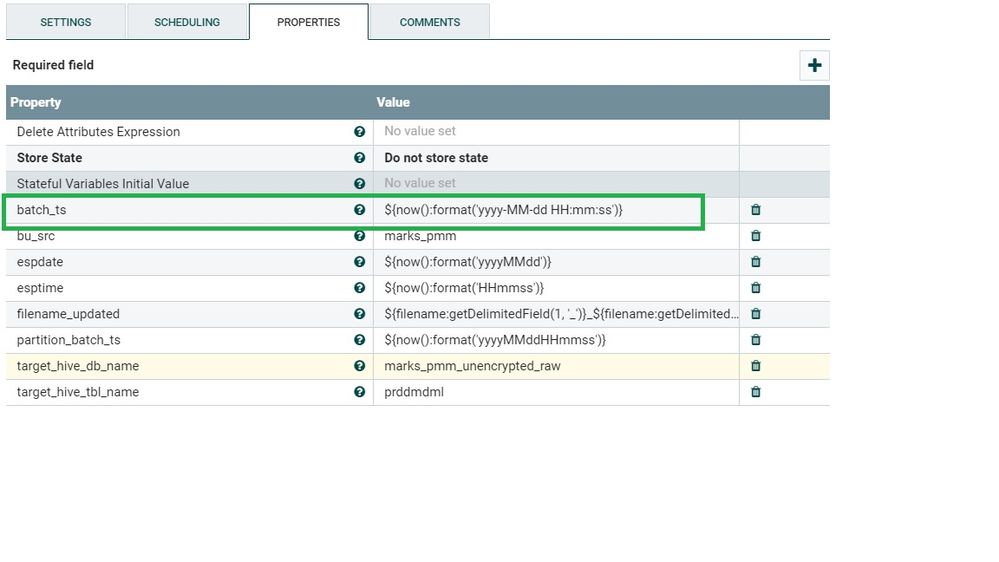The height and width of the screenshot is (562, 999).
Task: Show help icon for bu_src
Action: point(359,236)
